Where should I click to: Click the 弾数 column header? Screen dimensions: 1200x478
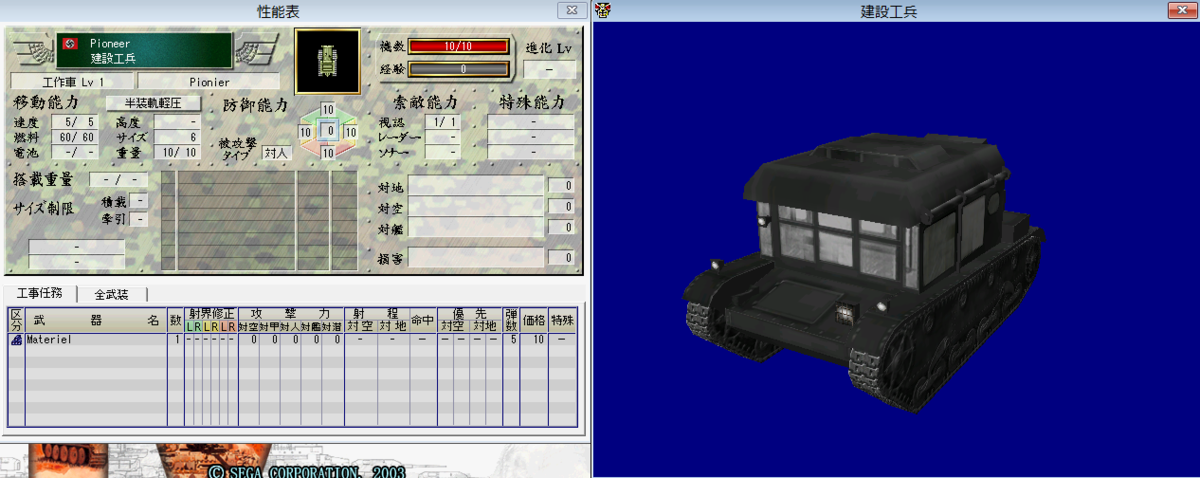512,320
